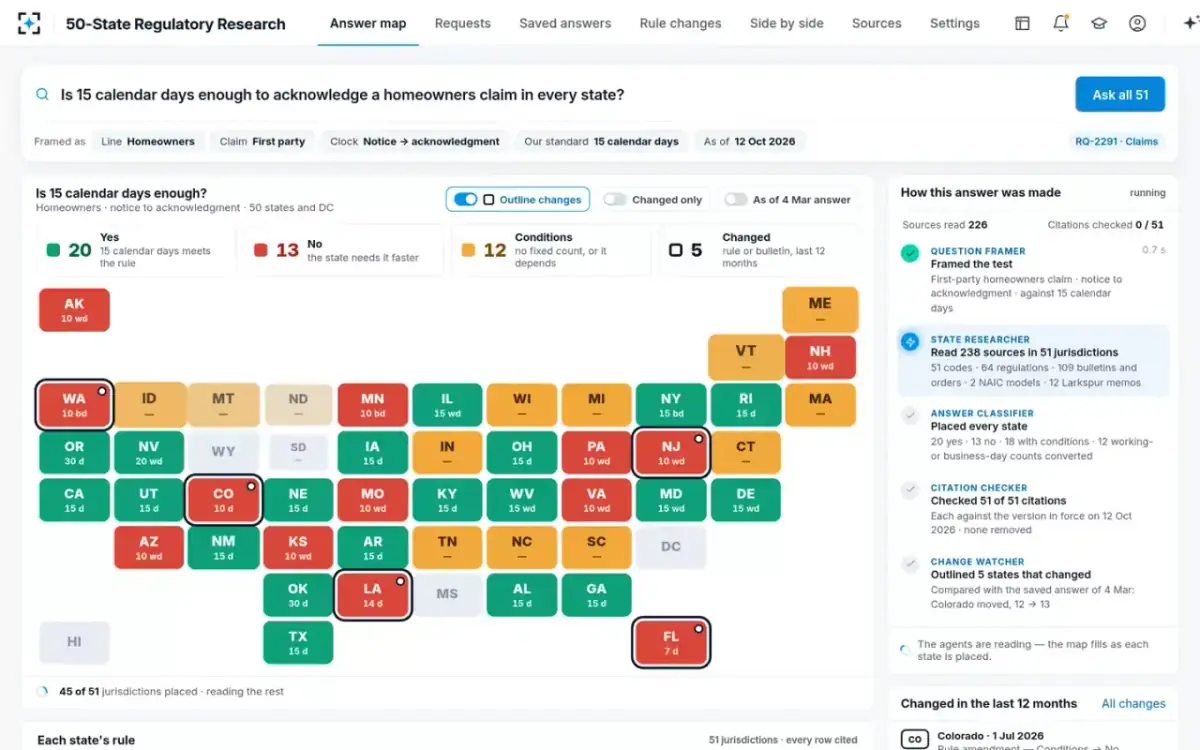Click the outlined square icon in Changed card

[677, 250]
